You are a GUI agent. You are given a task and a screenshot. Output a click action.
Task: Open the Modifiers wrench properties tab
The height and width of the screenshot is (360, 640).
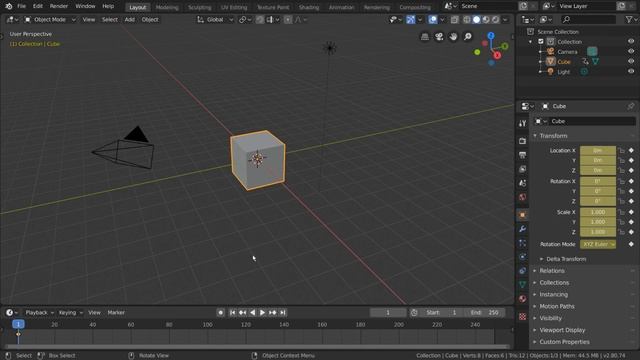[522, 229]
